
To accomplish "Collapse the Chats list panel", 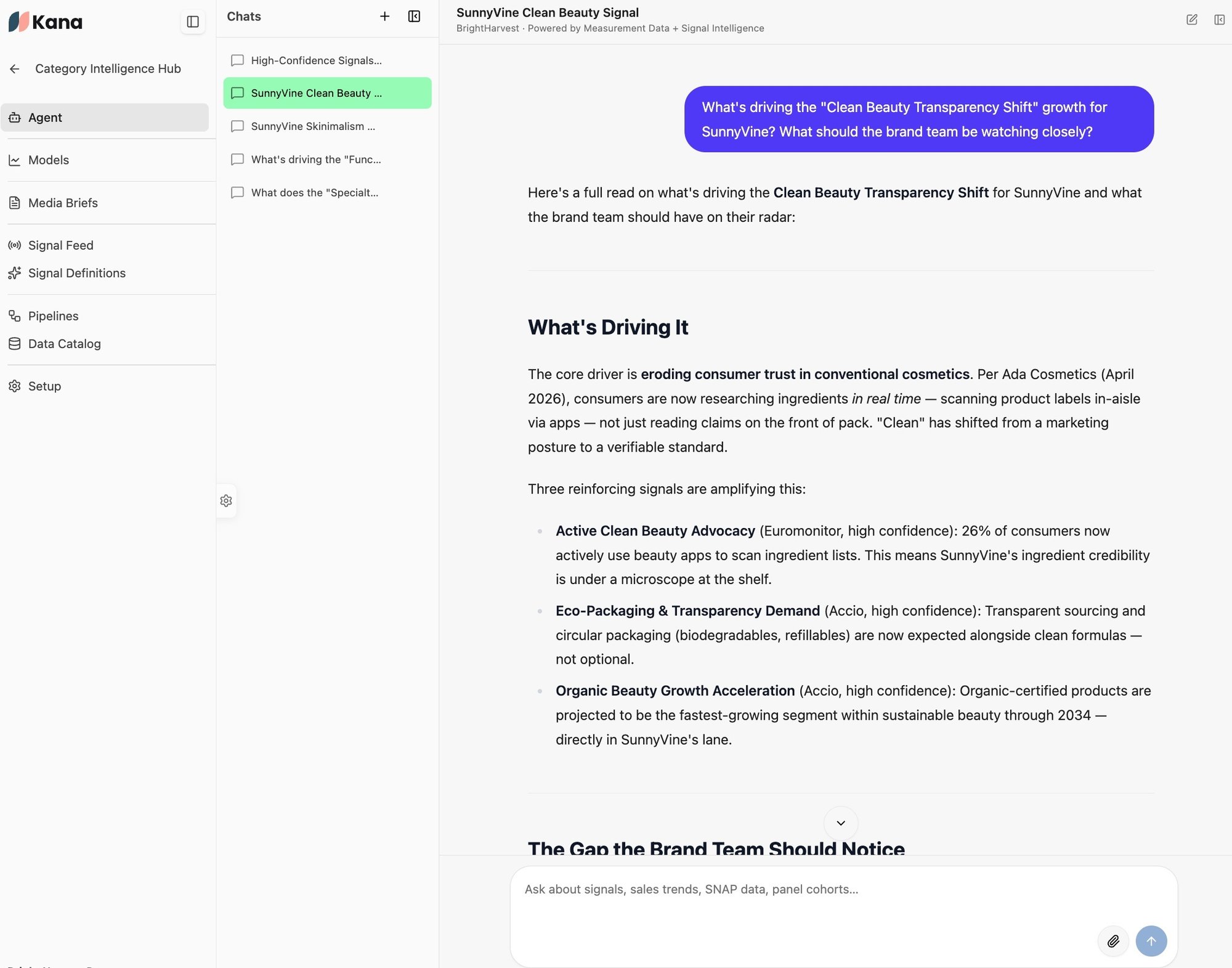I will click(415, 17).
